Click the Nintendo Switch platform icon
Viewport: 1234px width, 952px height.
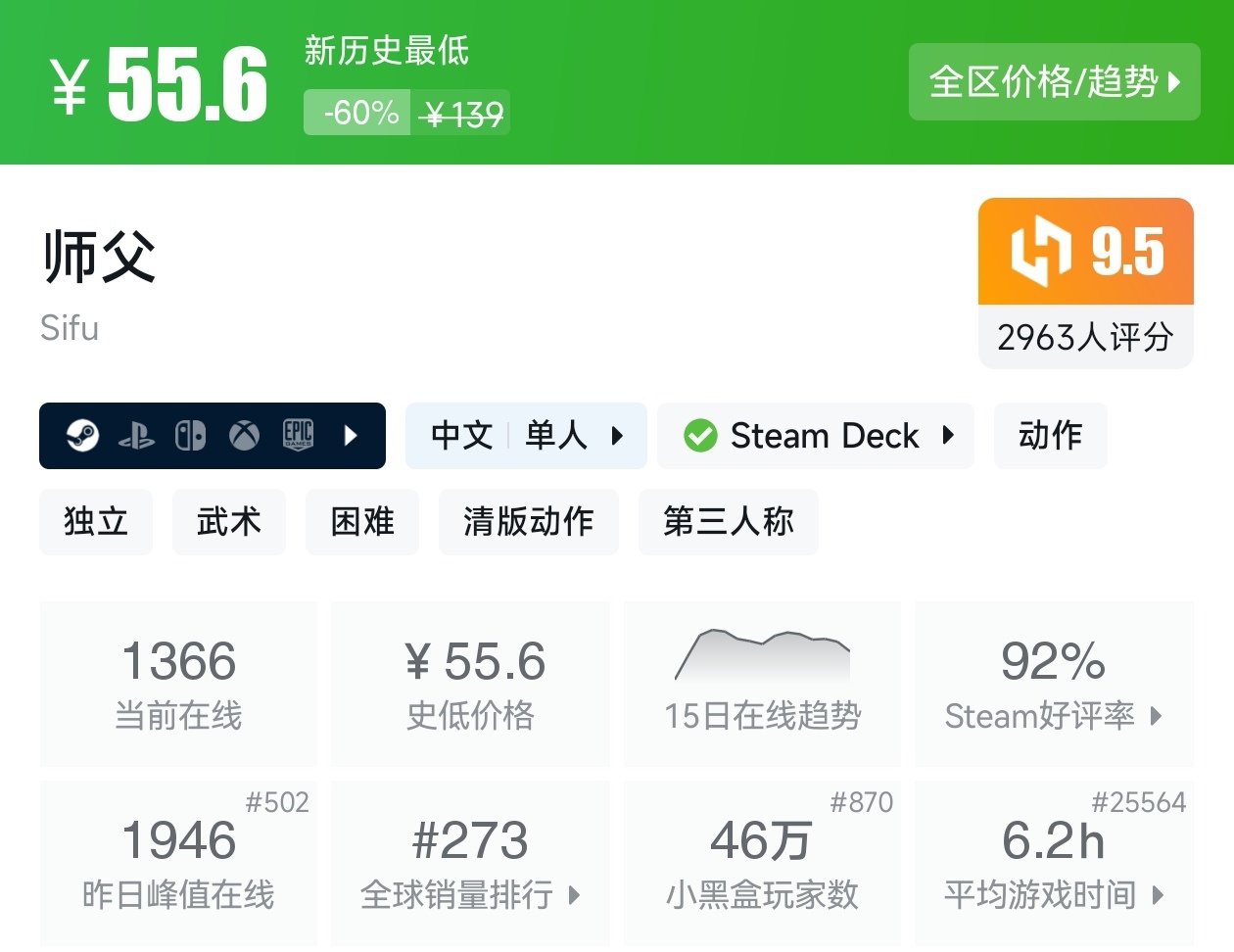(x=190, y=436)
